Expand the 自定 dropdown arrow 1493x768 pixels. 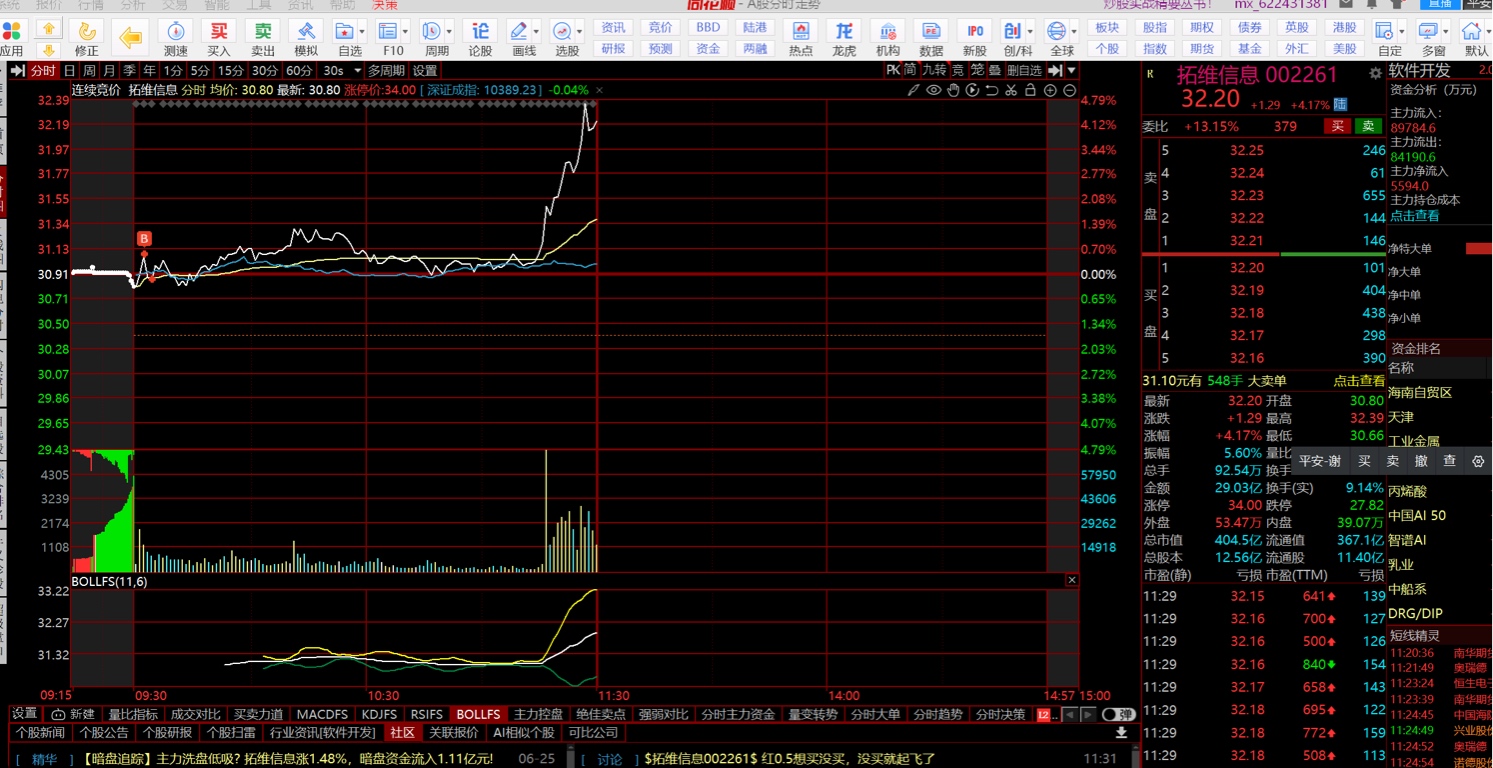click(x=1401, y=30)
